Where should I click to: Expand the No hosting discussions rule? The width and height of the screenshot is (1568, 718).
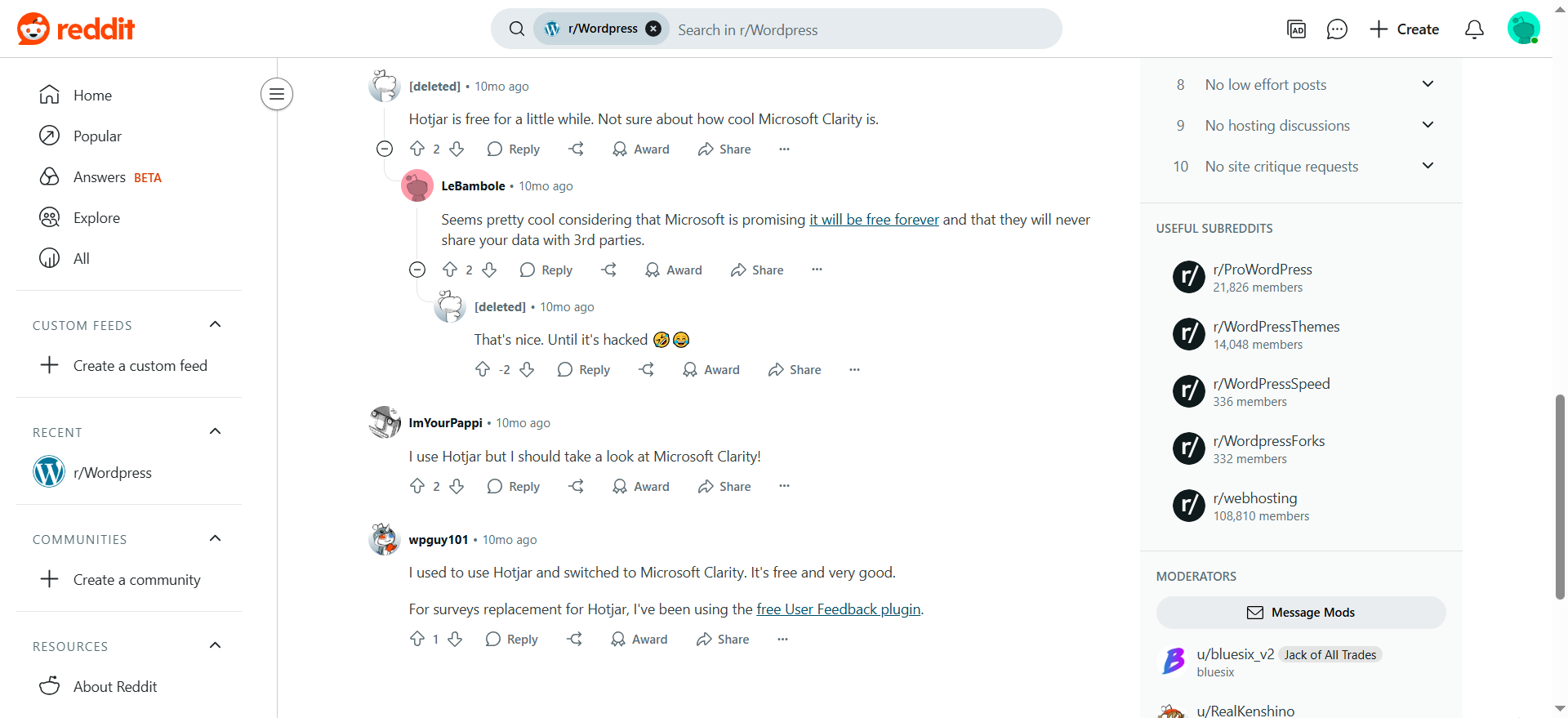pyautogui.click(x=1428, y=125)
